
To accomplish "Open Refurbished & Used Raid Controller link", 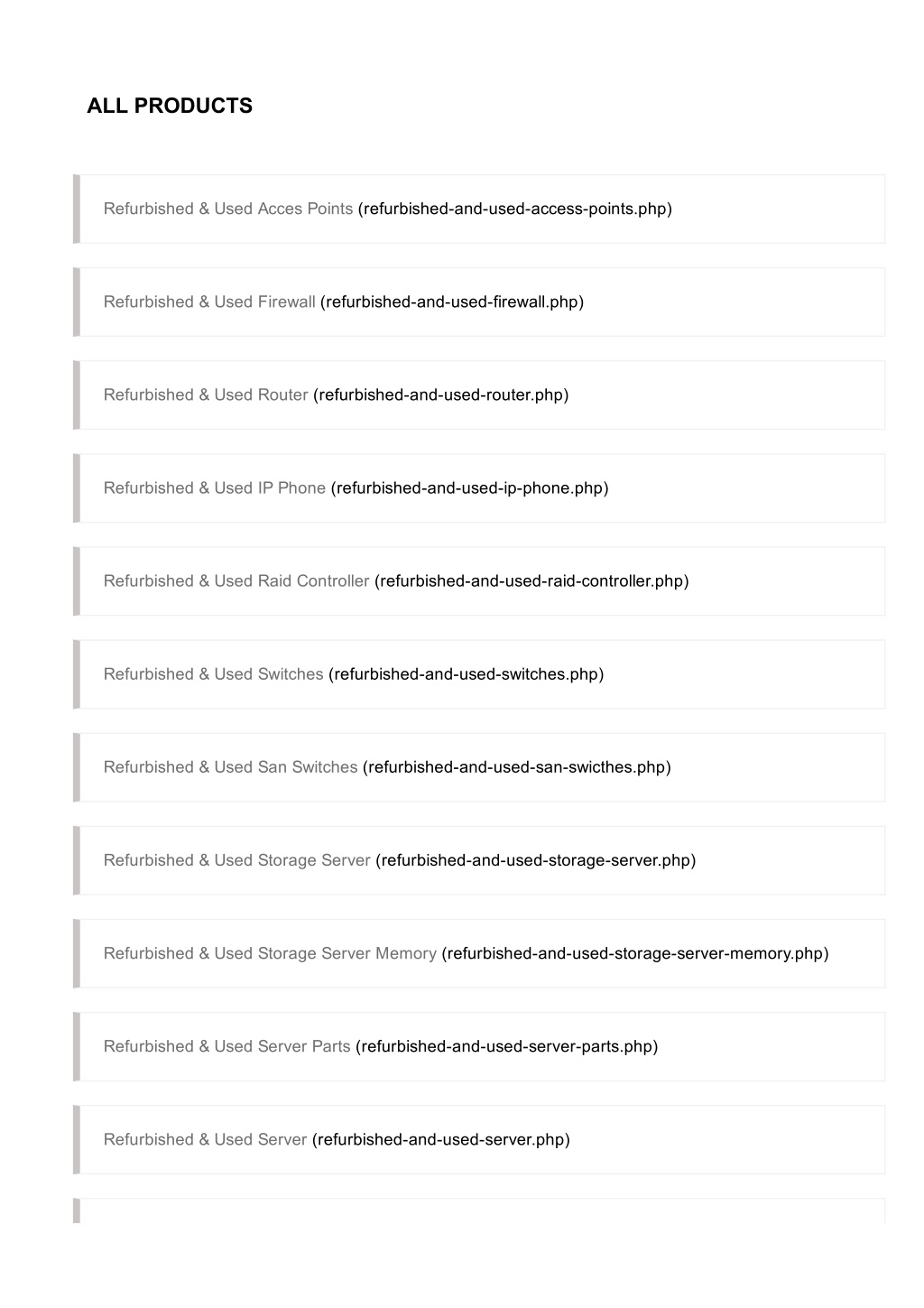I will (x=236, y=580).
